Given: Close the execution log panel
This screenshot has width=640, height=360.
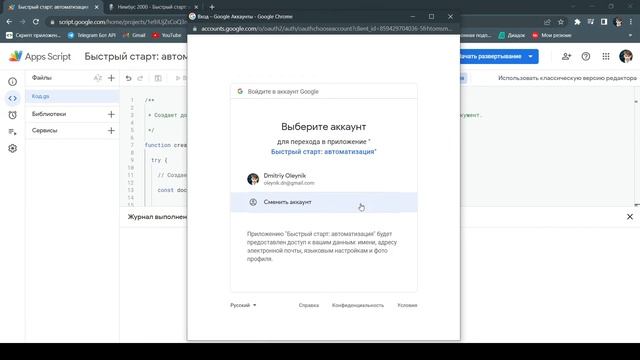Looking at the screenshot, I should (630, 217).
